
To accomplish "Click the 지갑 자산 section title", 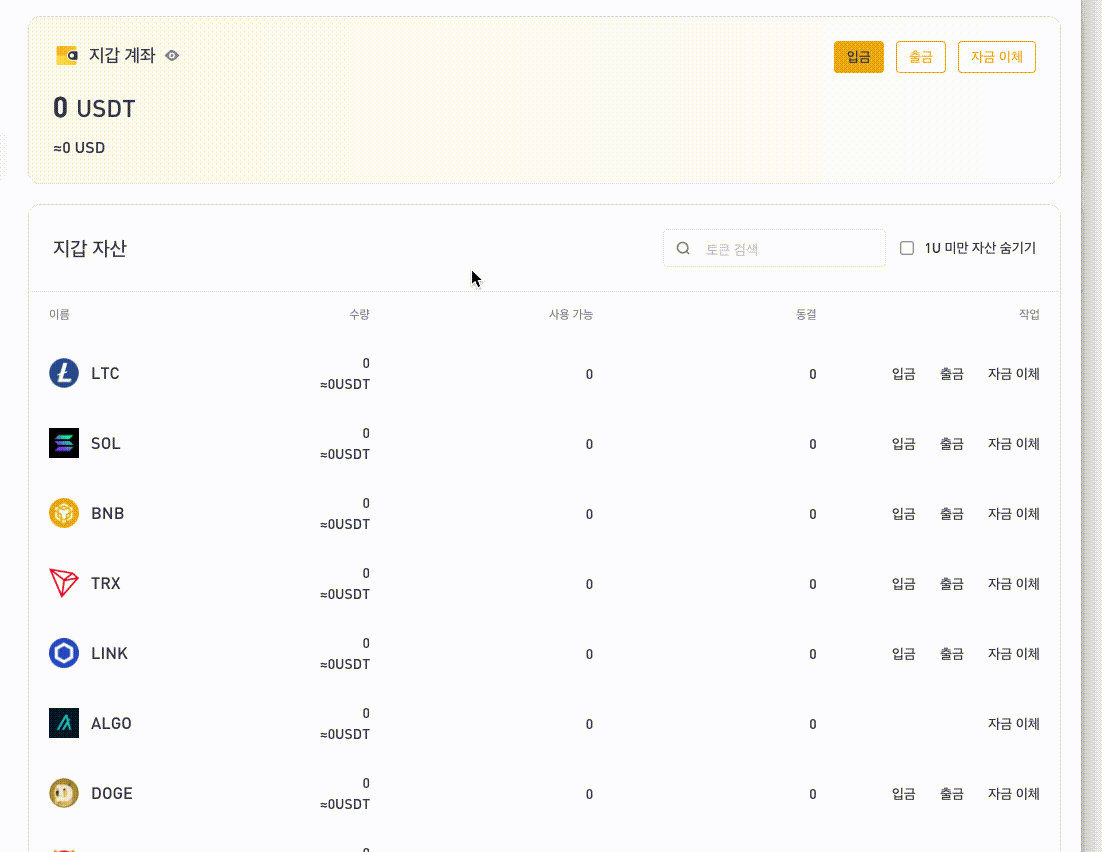I will 90,248.
